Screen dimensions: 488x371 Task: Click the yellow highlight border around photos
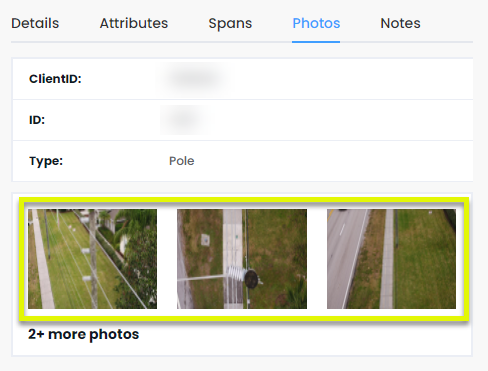[244, 200]
